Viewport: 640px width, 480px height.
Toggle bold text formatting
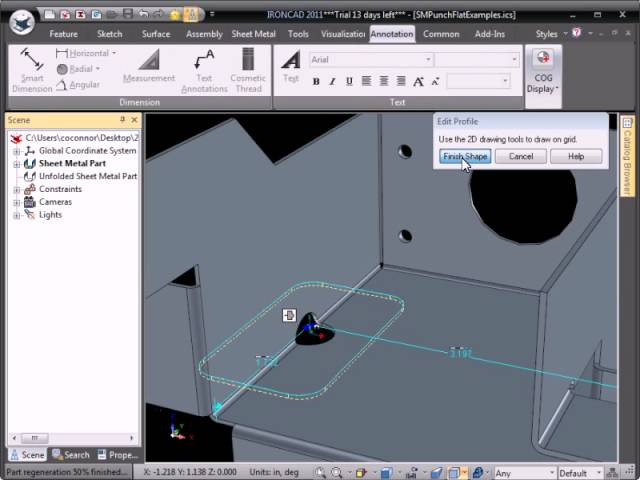click(x=316, y=82)
